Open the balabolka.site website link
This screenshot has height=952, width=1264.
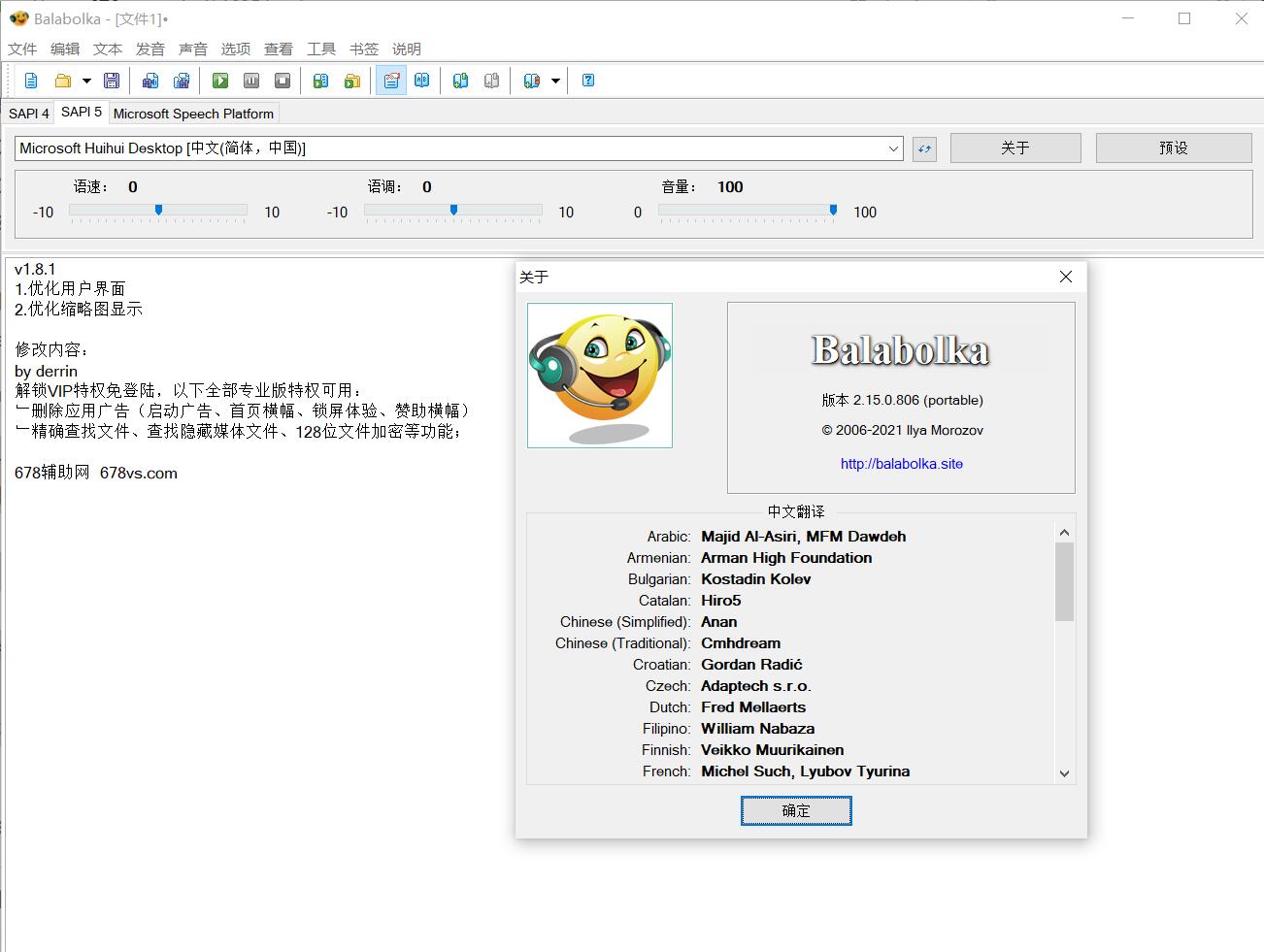pyautogui.click(x=901, y=464)
